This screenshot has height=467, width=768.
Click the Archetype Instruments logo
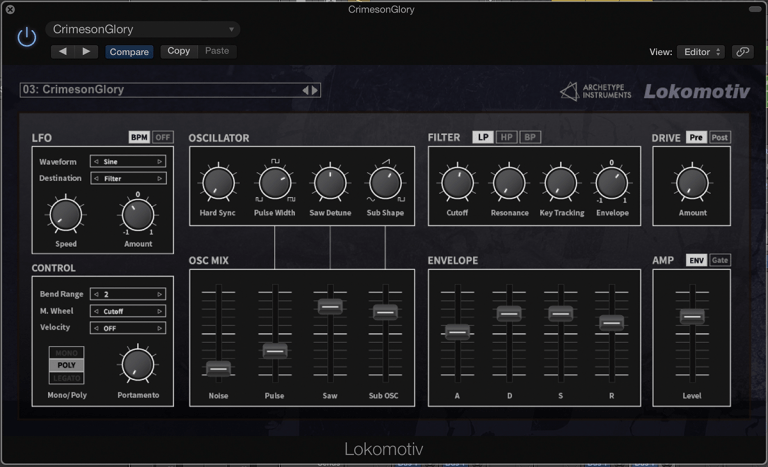596,91
